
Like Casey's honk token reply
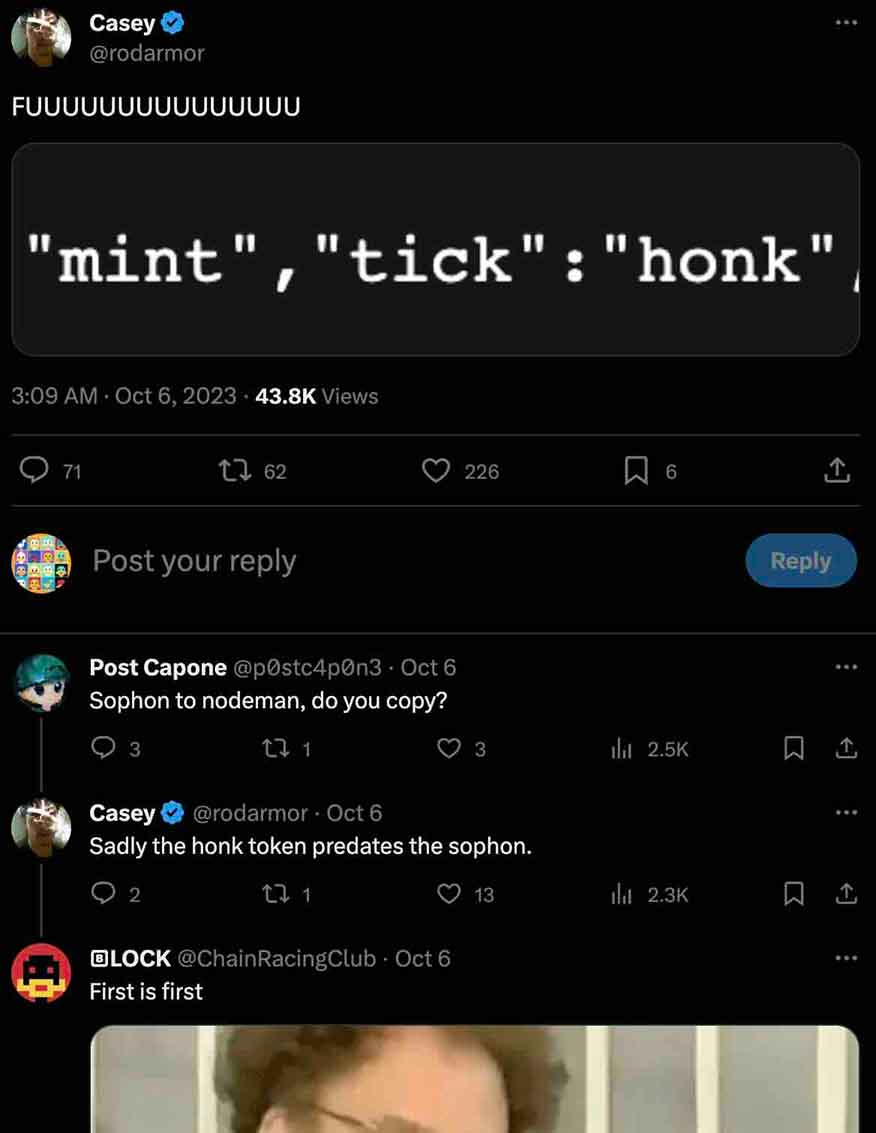coord(450,894)
